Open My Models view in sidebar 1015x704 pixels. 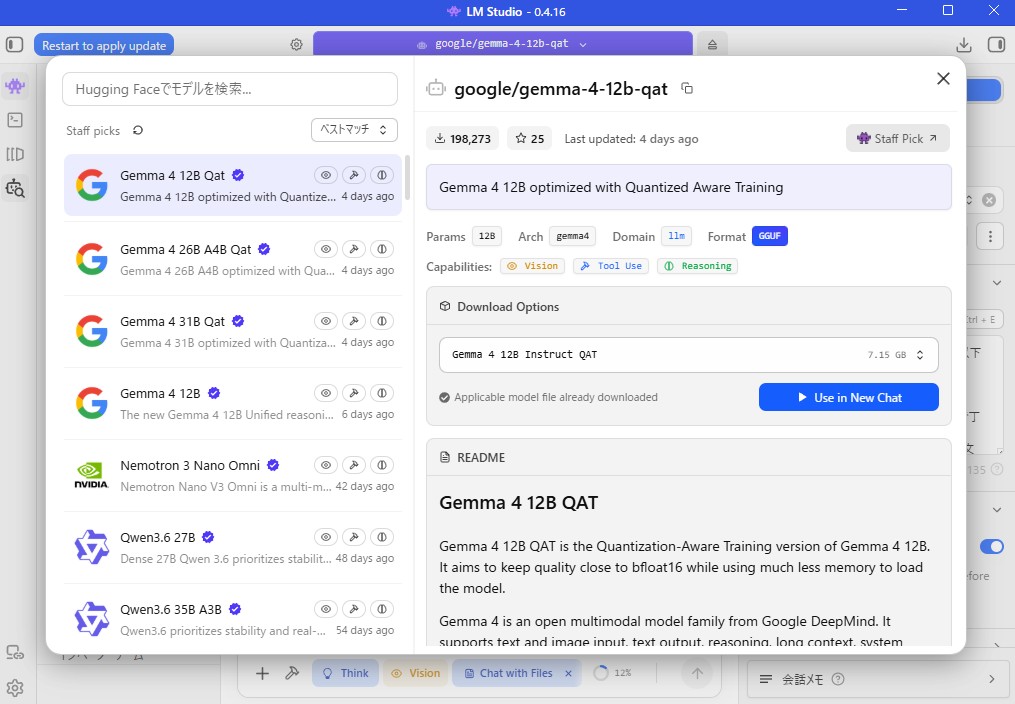15,155
